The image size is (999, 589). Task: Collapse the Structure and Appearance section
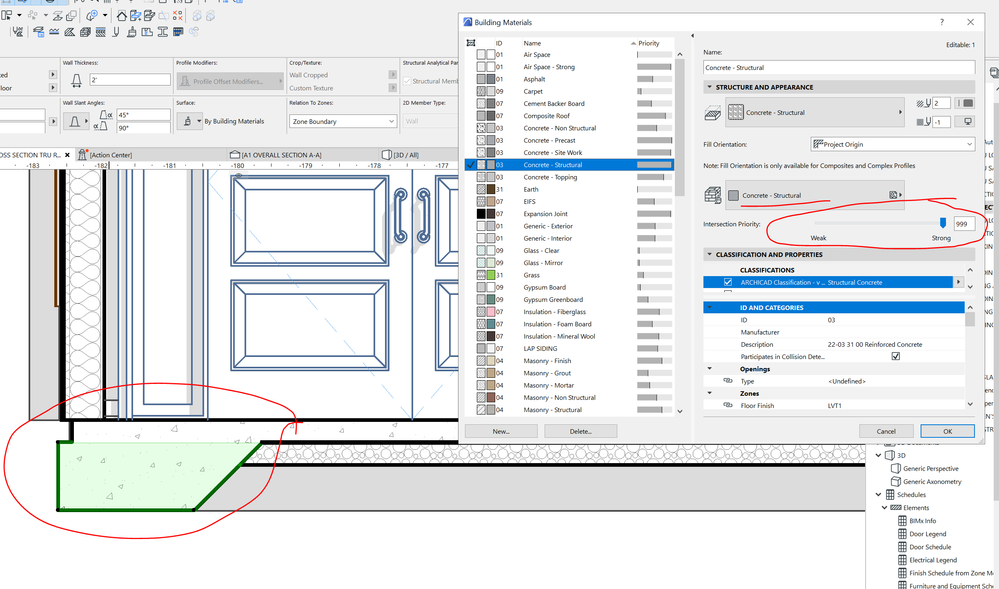coord(708,87)
